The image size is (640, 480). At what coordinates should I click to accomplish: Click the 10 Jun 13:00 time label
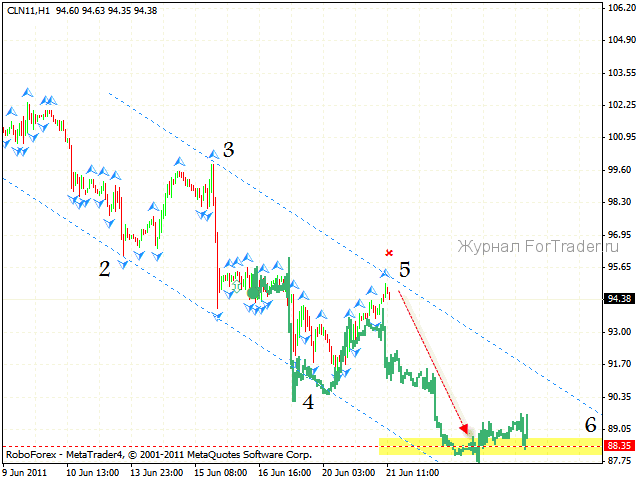point(93,473)
